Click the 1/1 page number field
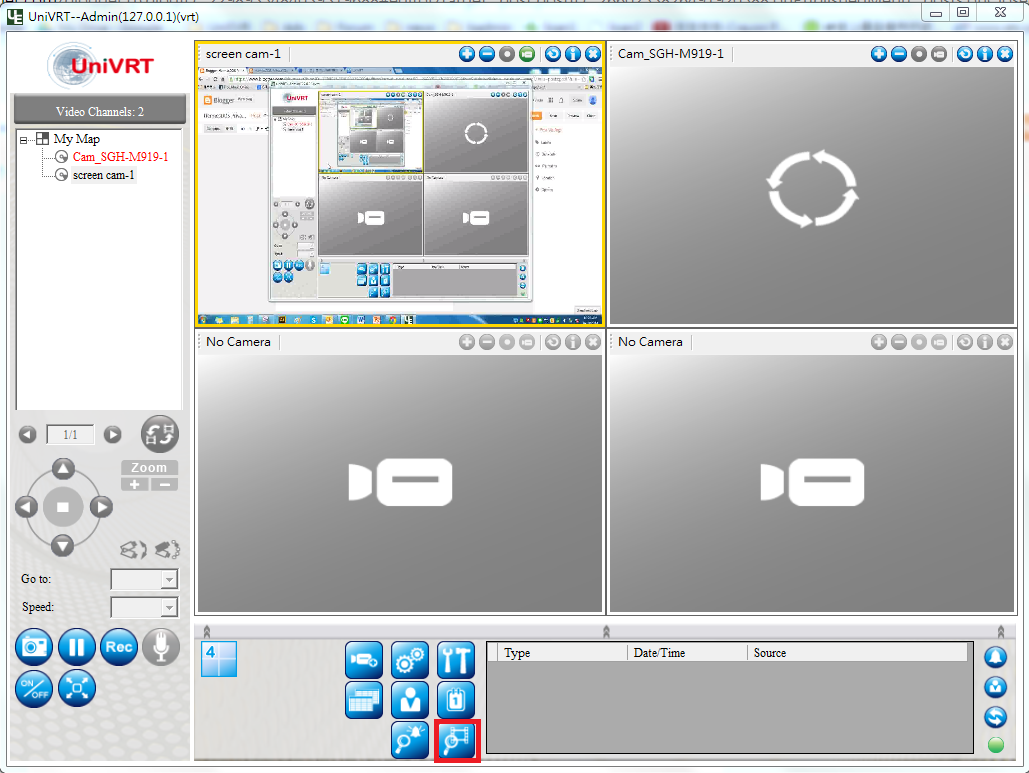The height and width of the screenshot is (773, 1029). pyautogui.click(x=70, y=434)
